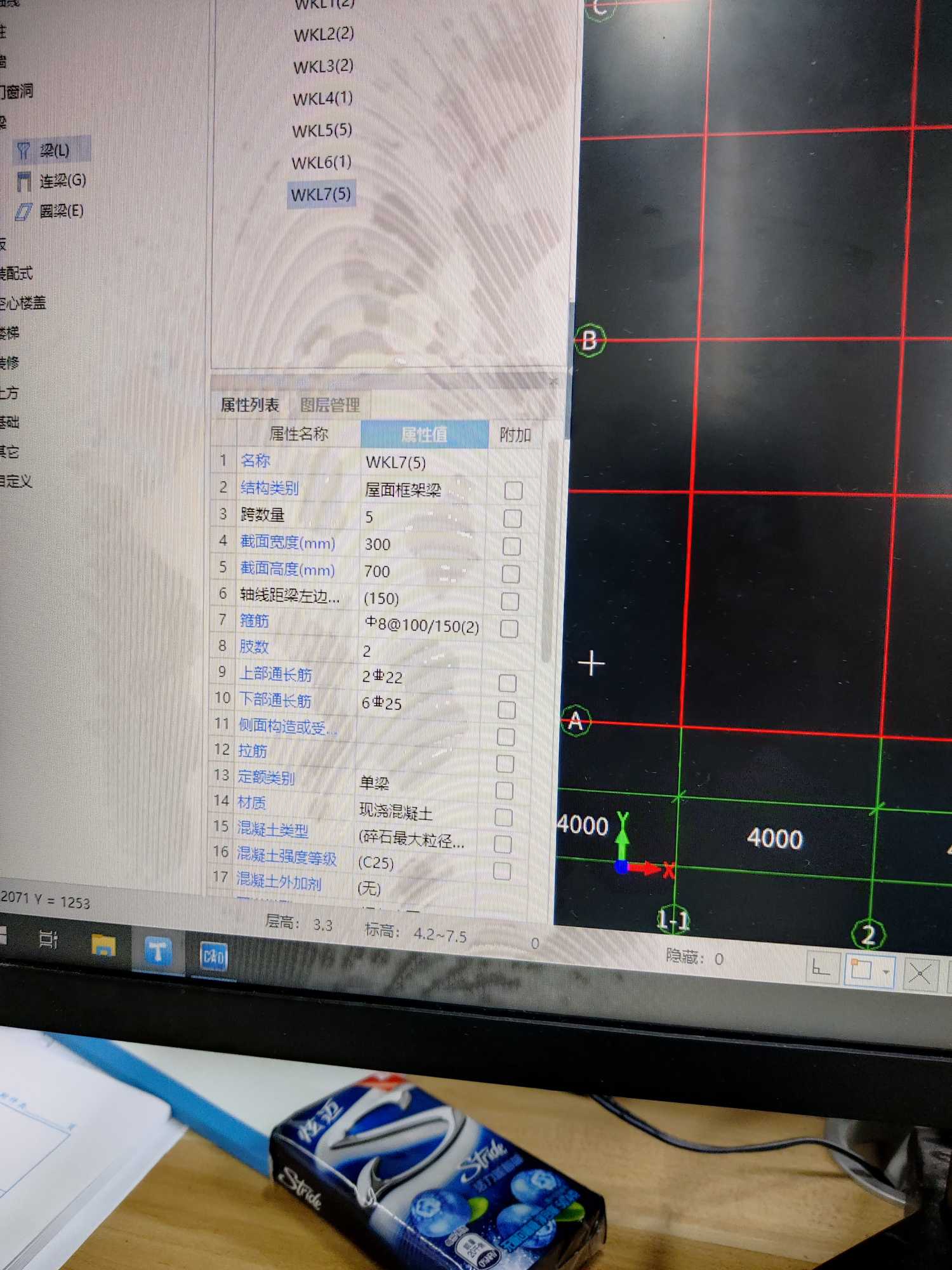The image size is (952, 1270).
Task: Click the rectangle selection mode icon in the status bar
Action: pyautogui.click(x=861, y=970)
